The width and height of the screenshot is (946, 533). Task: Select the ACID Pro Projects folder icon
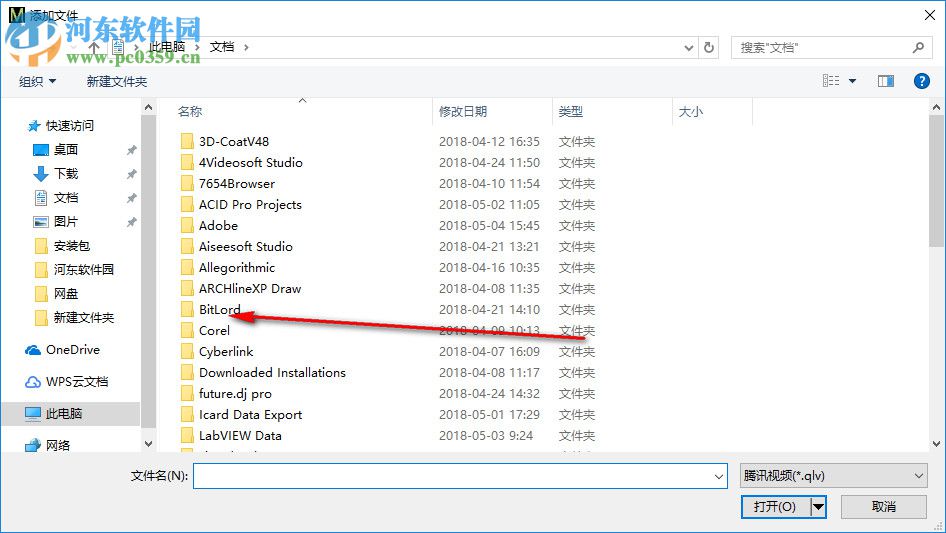point(187,205)
